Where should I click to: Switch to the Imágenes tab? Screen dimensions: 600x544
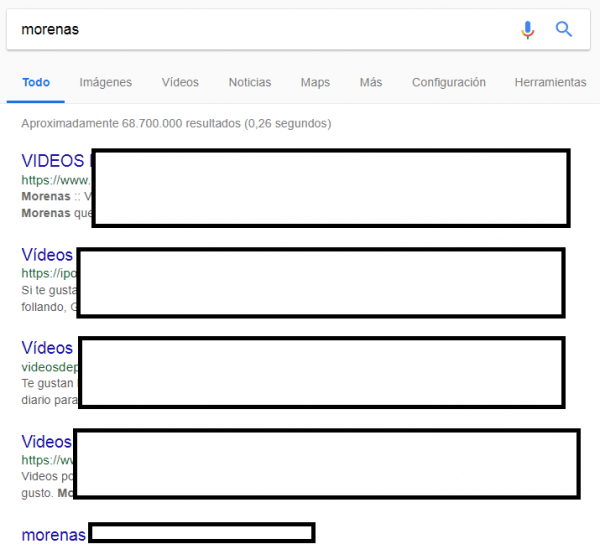[106, 82]
